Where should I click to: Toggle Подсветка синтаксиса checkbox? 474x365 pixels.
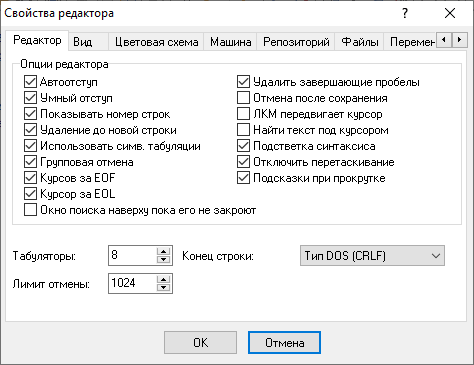coord(243,146)
